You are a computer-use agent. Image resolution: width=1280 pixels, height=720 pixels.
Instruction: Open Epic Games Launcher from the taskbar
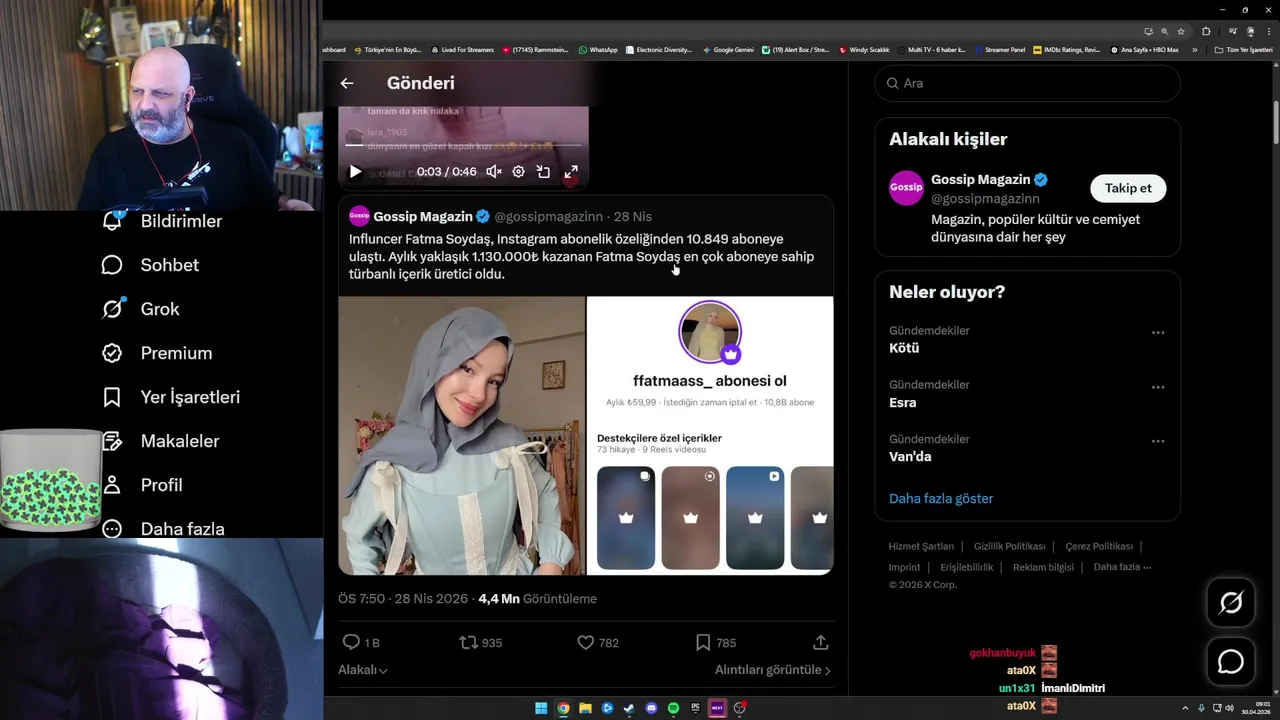pyautogui.click(x=695, y=708)
